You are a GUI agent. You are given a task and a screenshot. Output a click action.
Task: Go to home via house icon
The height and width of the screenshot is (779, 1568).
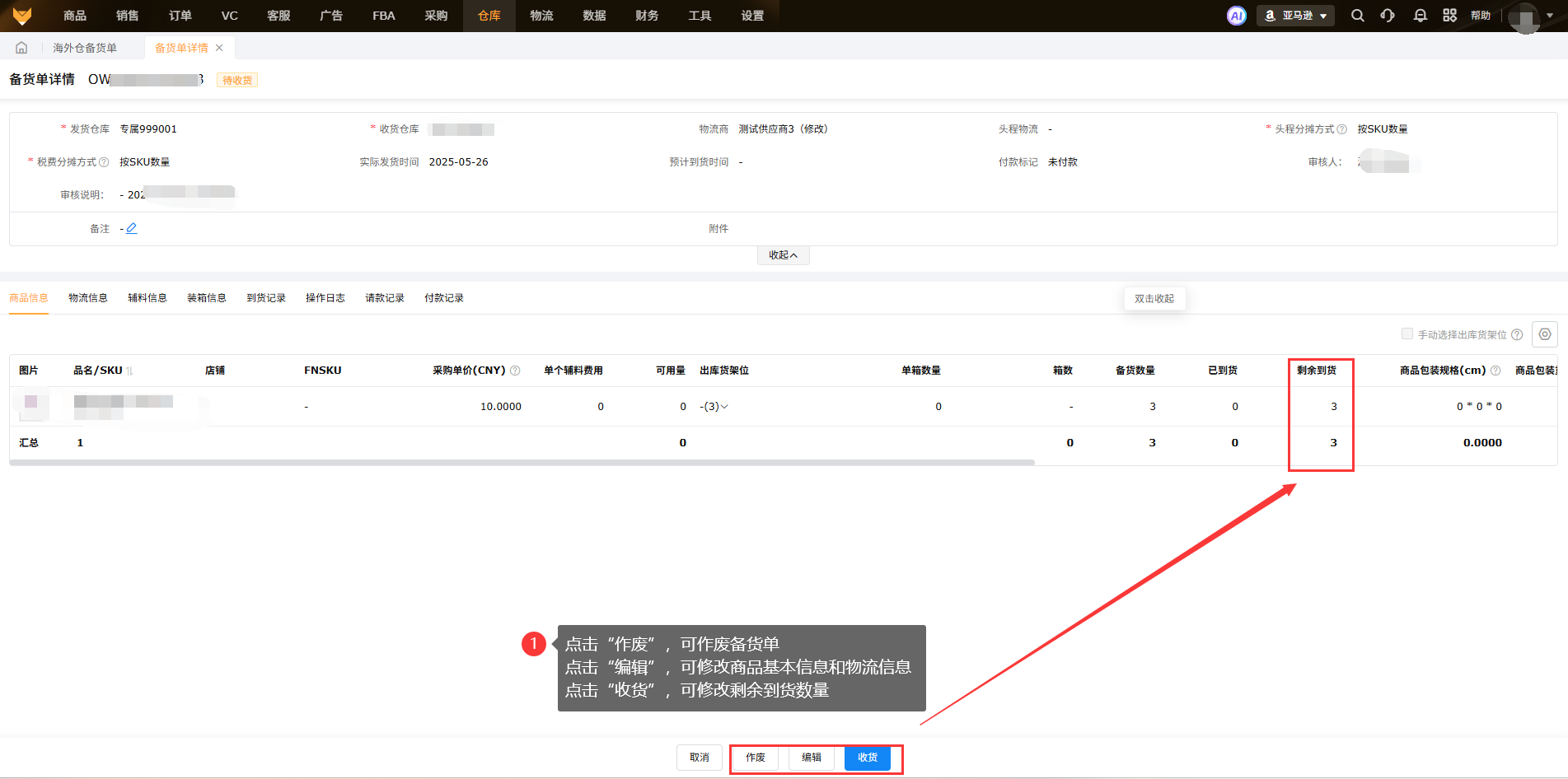(x=21, y=48)
